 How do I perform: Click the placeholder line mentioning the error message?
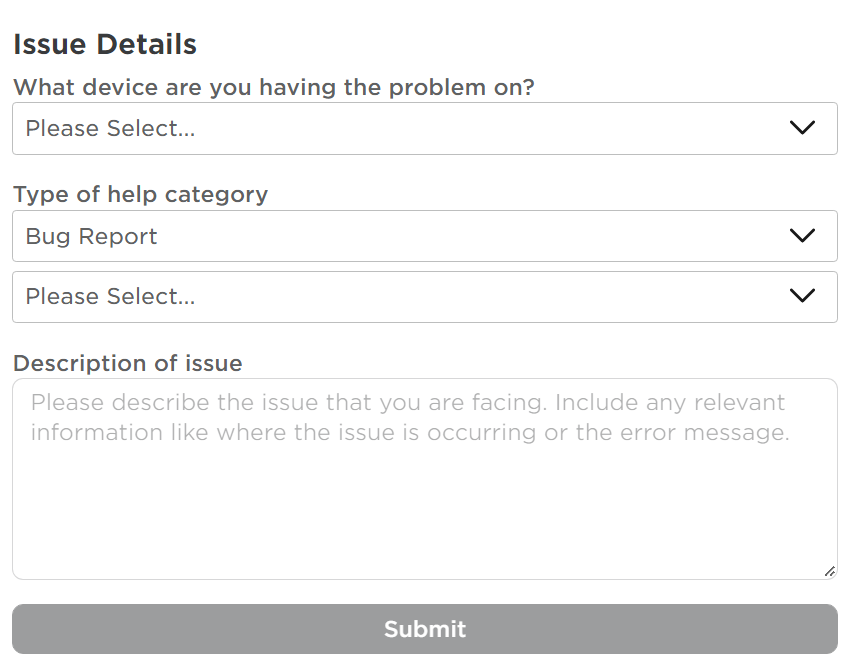coord(410,433)
